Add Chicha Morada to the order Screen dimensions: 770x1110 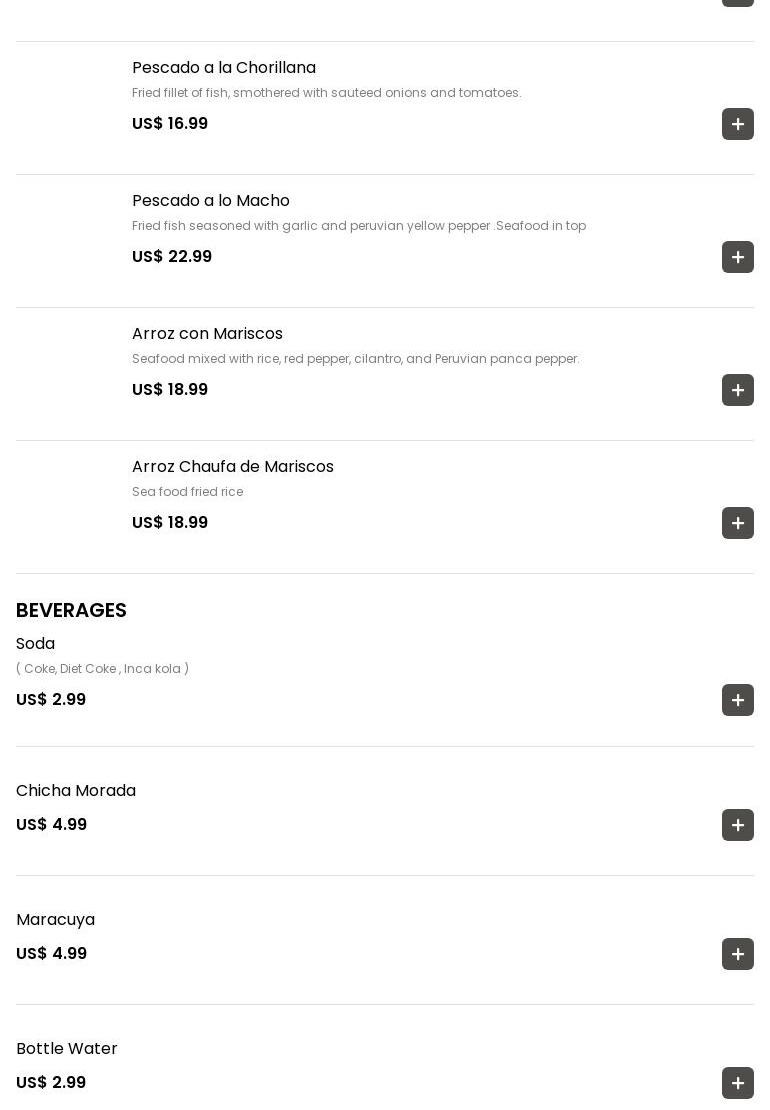pyautogui.click(x=738, y=825)
